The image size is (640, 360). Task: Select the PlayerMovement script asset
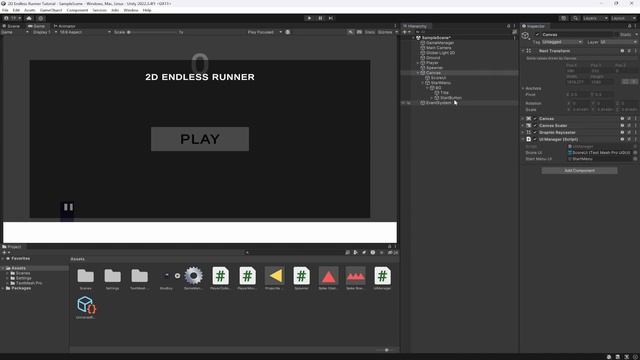coord(247,276)
